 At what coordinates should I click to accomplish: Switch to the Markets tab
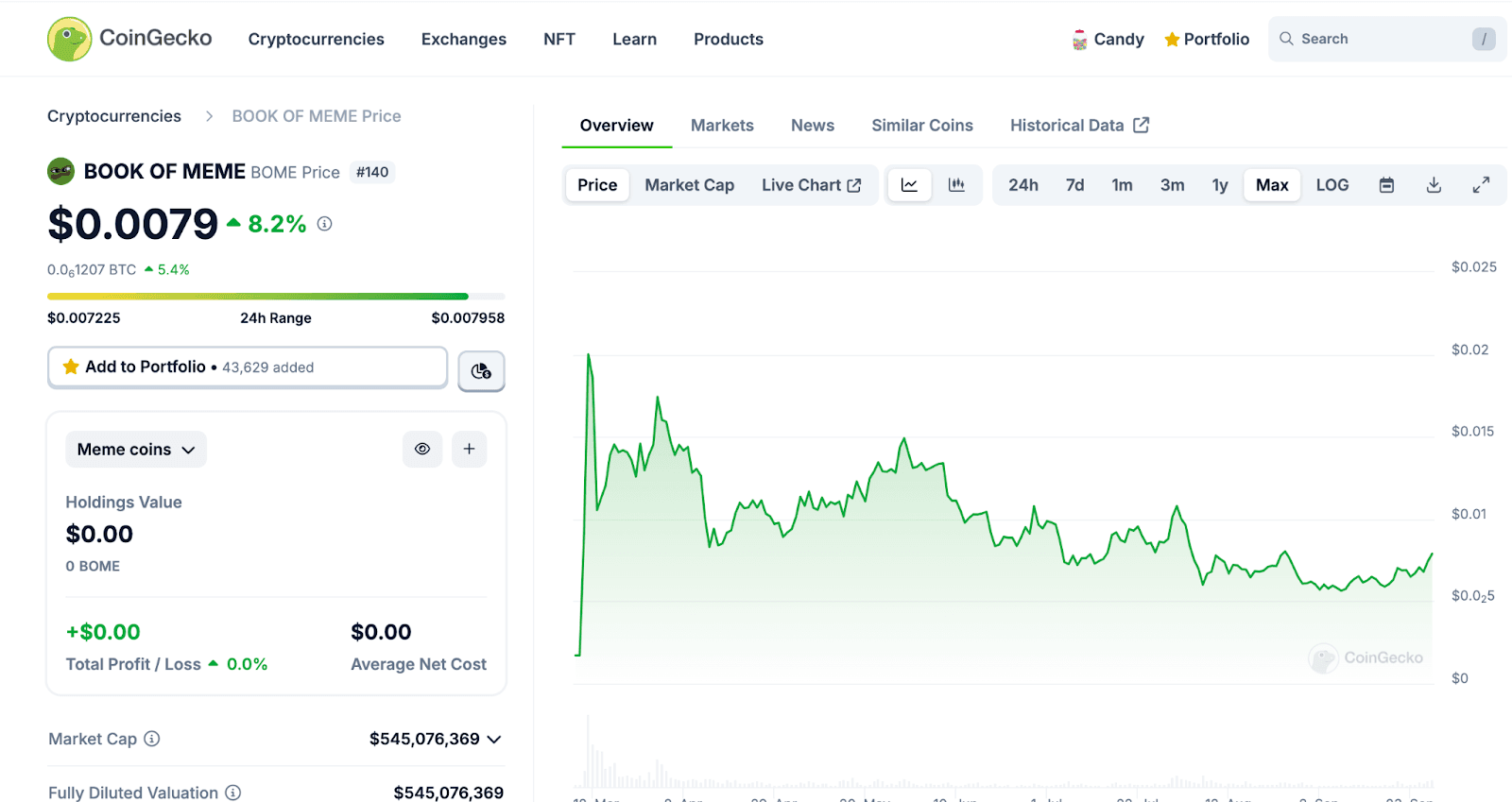tap(722, 126)
